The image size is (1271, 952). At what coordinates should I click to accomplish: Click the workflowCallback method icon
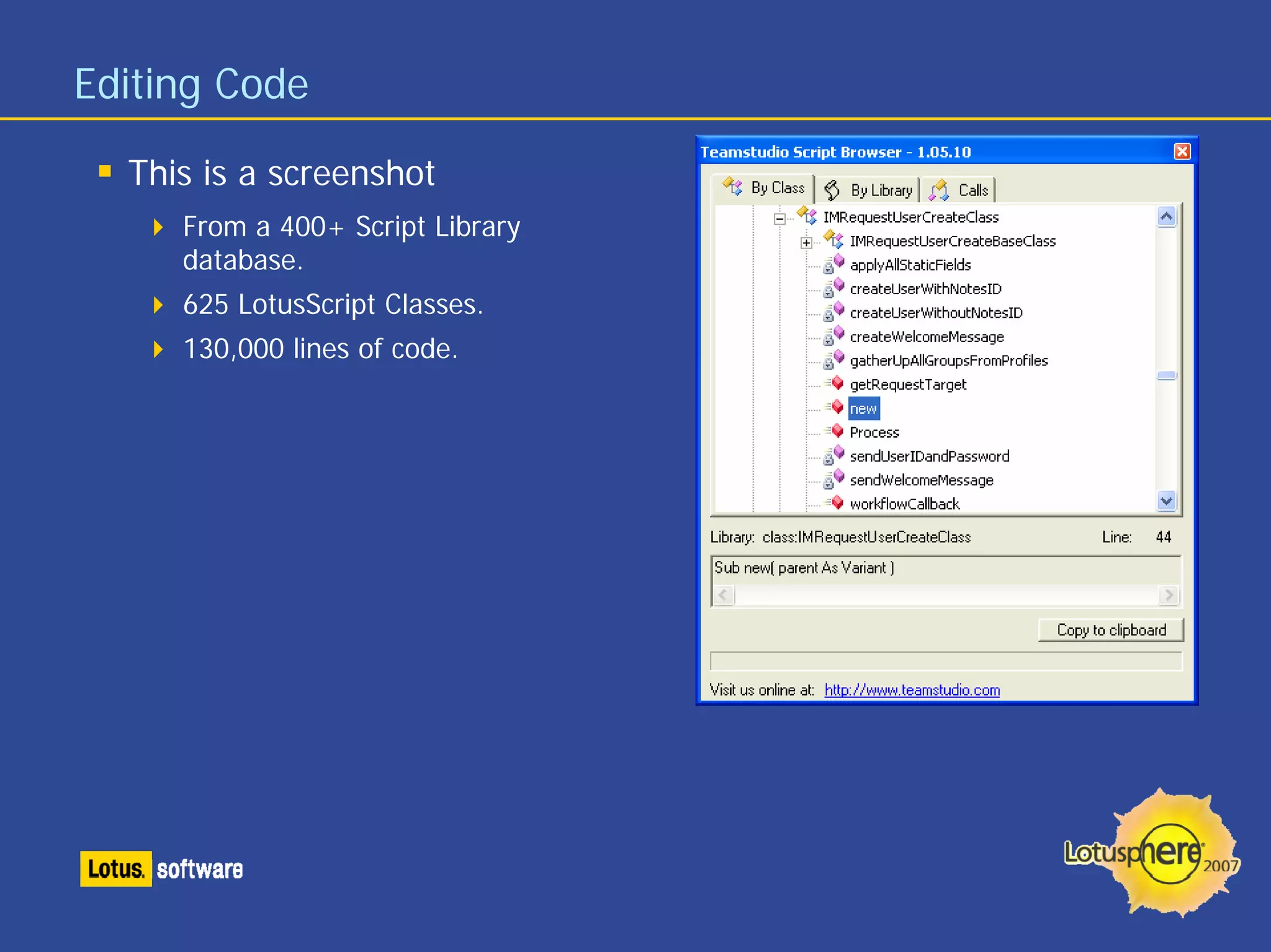coord(834,502)
